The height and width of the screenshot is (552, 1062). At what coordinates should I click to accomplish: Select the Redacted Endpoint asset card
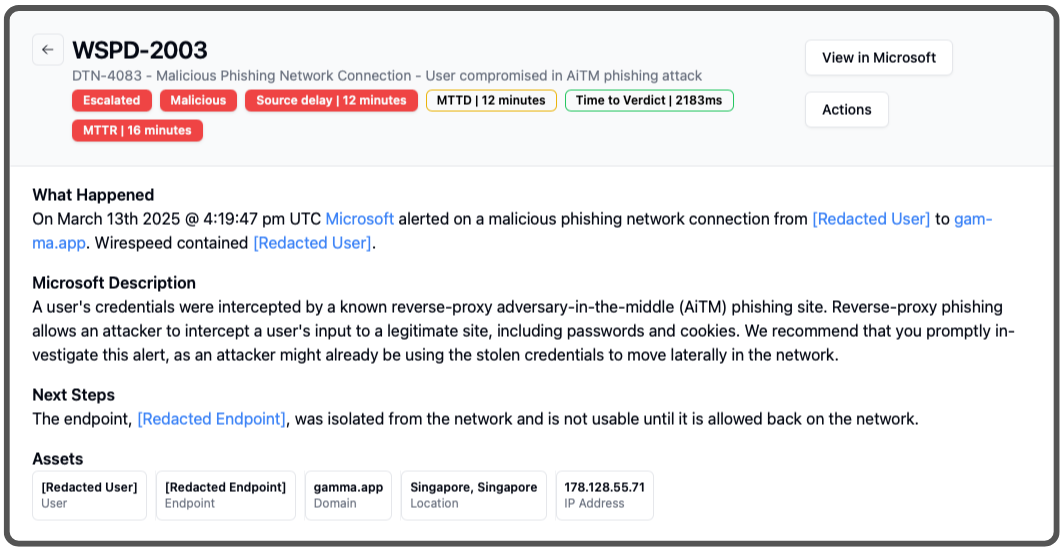pos(225,495)
